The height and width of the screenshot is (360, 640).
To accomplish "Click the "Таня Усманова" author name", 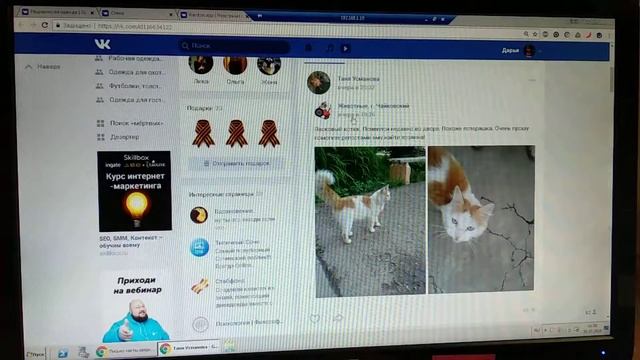I will [x=358, y=79].
